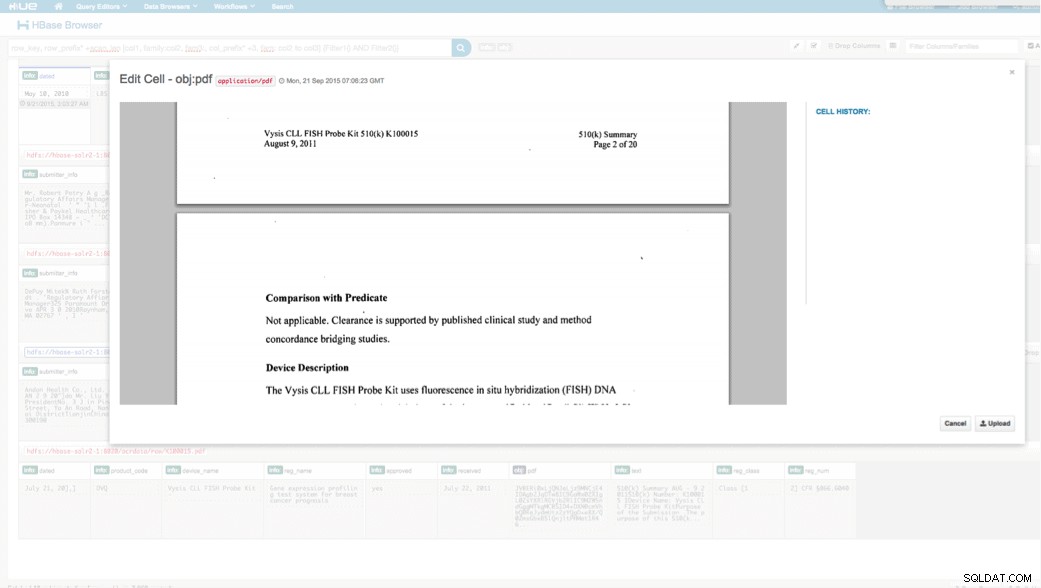Click the Device Description heading in PDF
The image size is (1041, 588).
coord(307,368)
